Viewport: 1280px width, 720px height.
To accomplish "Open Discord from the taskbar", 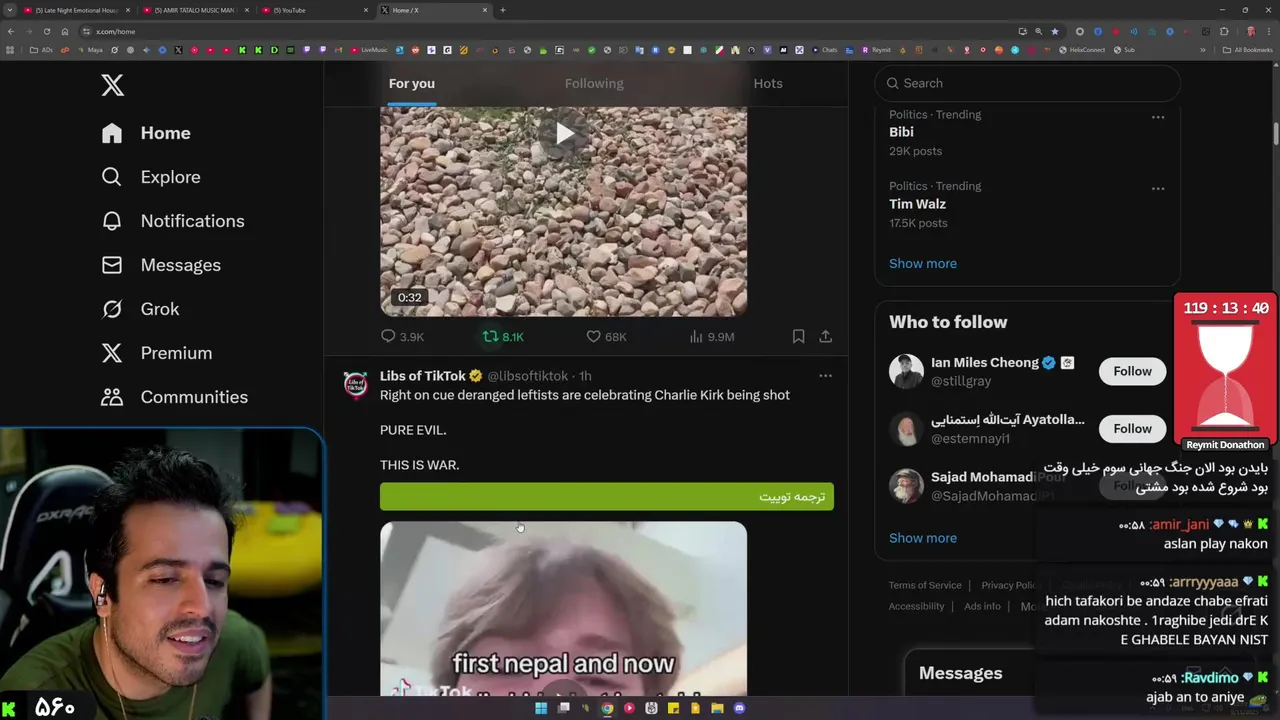I will (739, 708).
